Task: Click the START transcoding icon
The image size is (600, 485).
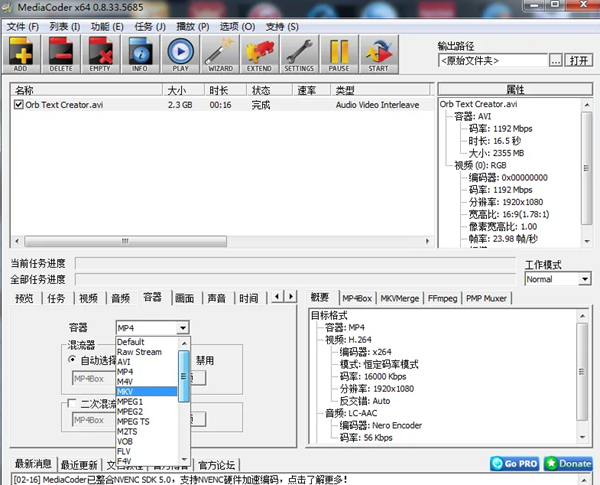Action: 378,54
